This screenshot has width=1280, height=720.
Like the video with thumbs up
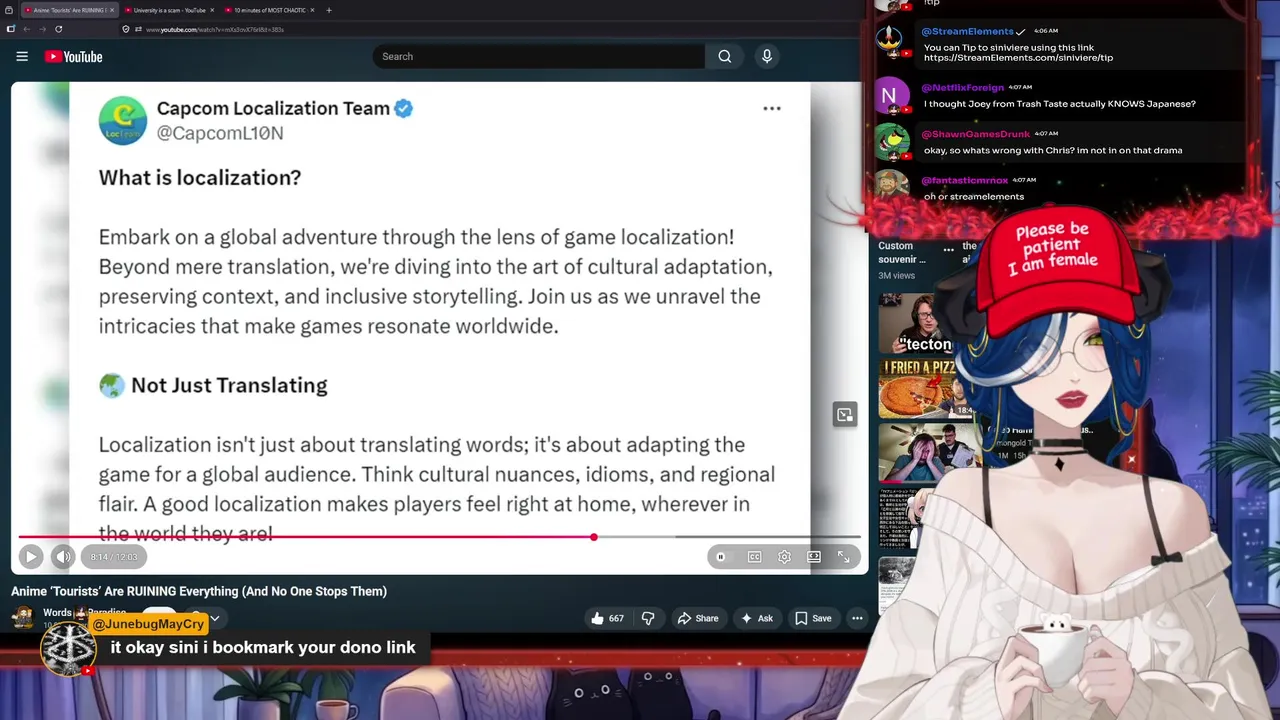607,618
